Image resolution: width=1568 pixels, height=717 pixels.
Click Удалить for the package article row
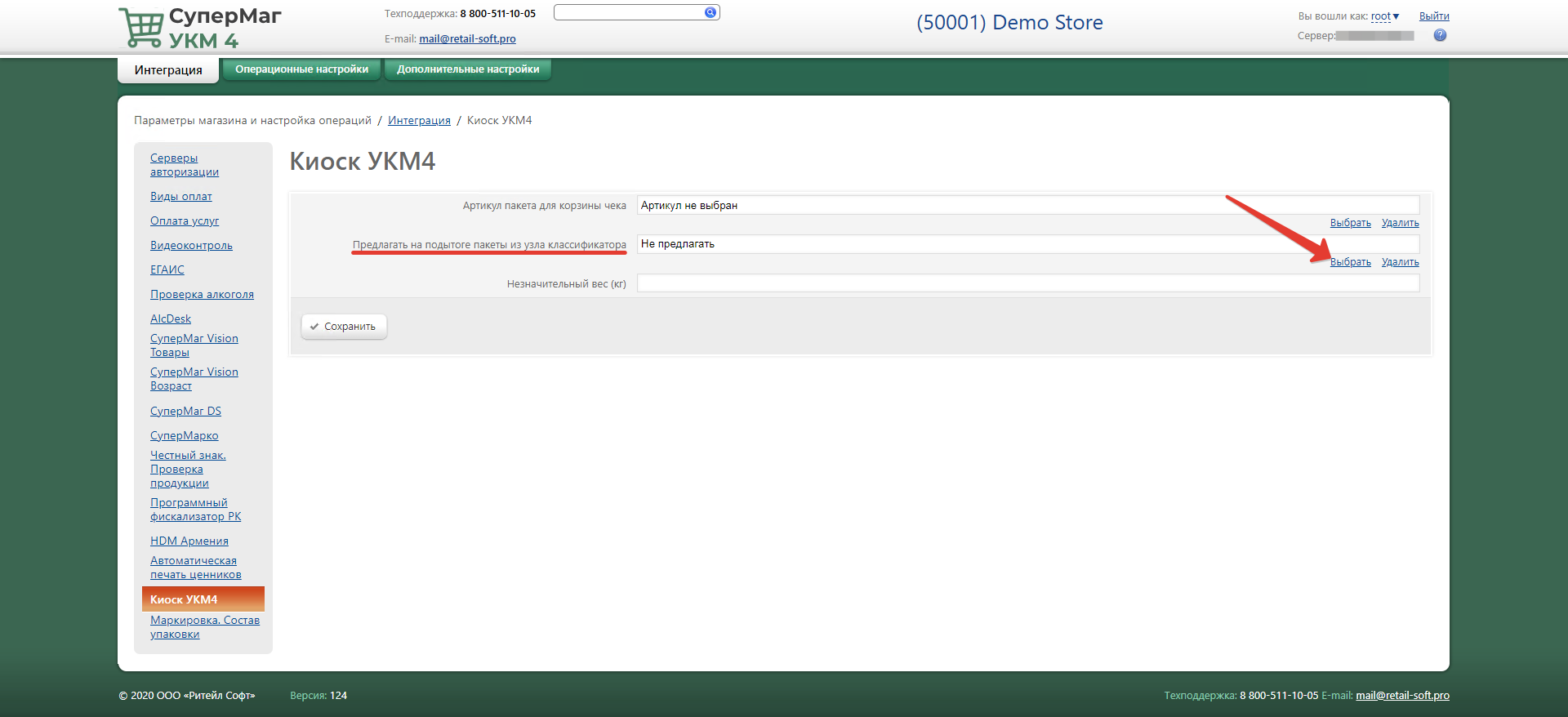1400,223
